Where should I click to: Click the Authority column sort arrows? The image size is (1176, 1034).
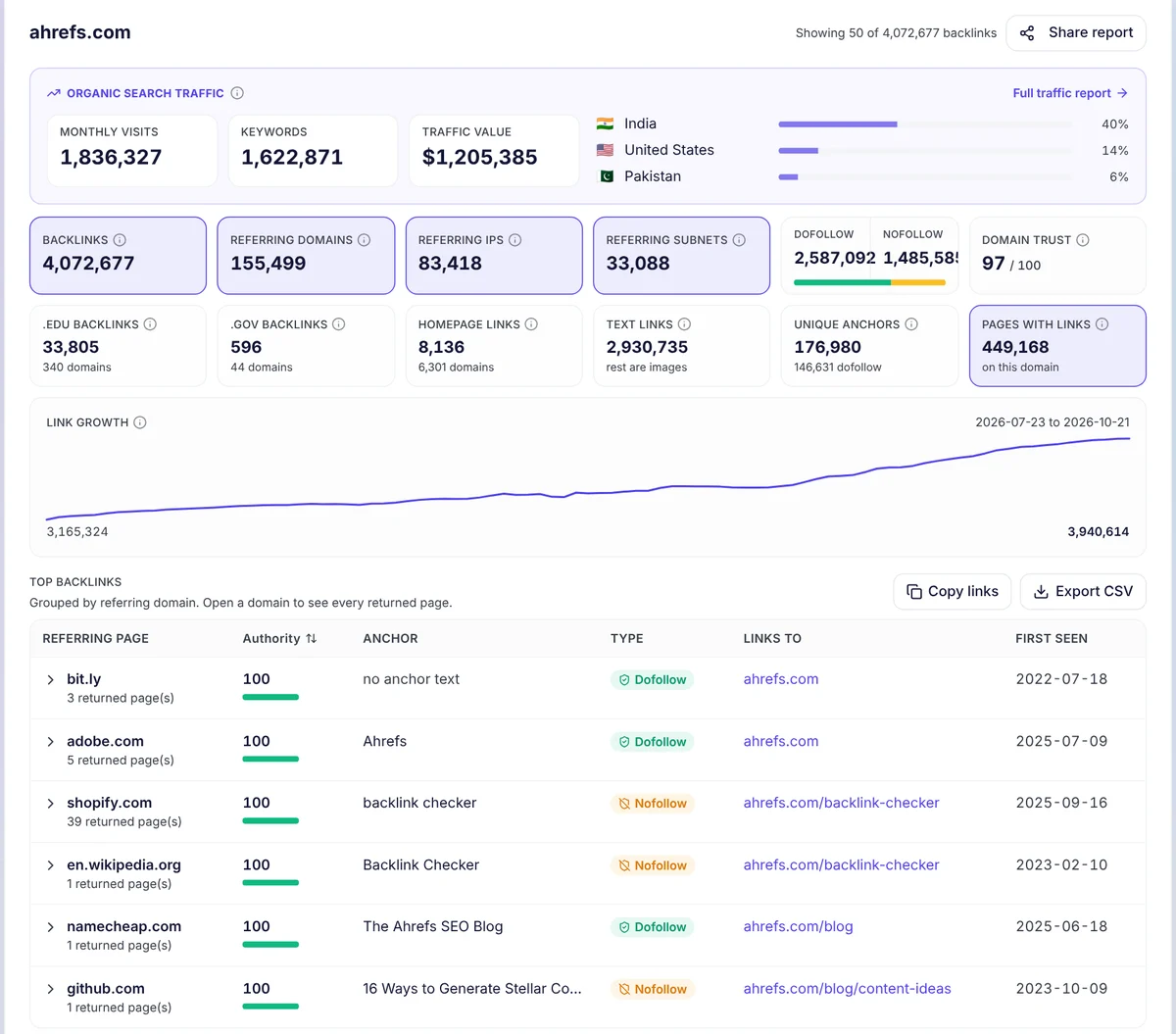(x=311, y=638)
